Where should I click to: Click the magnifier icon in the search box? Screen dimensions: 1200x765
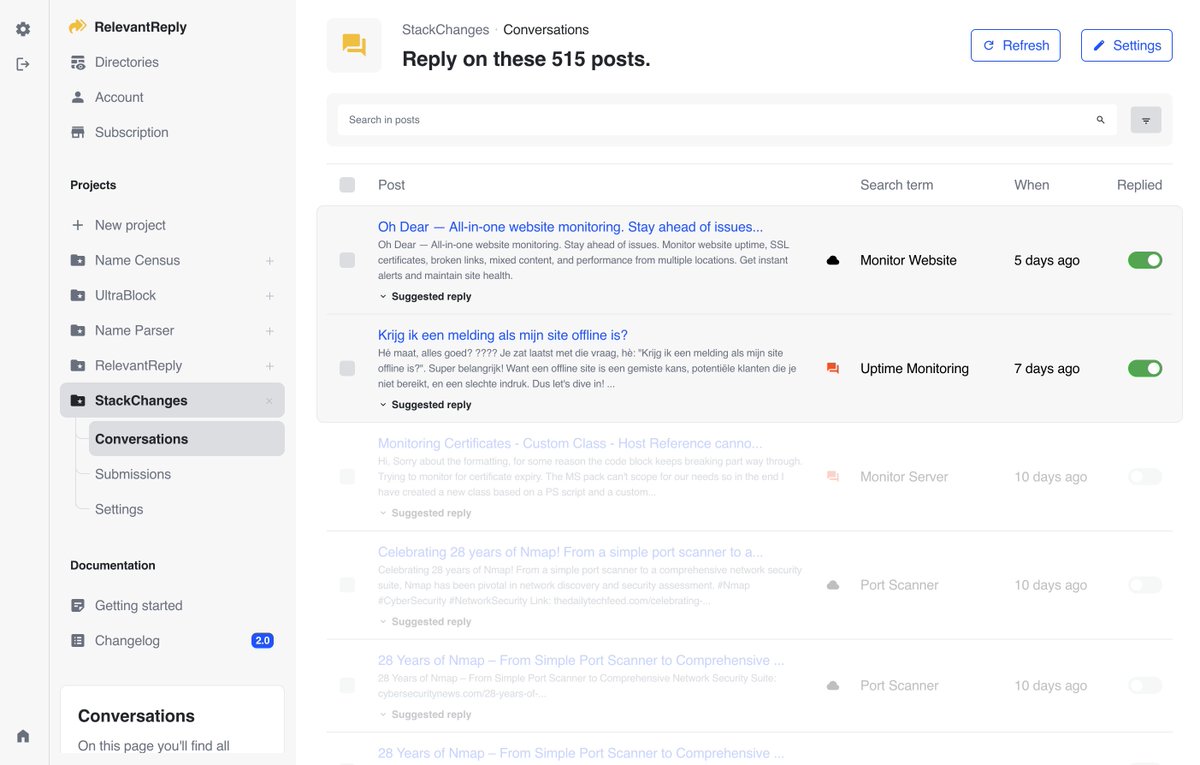(x=1100, y=120)
